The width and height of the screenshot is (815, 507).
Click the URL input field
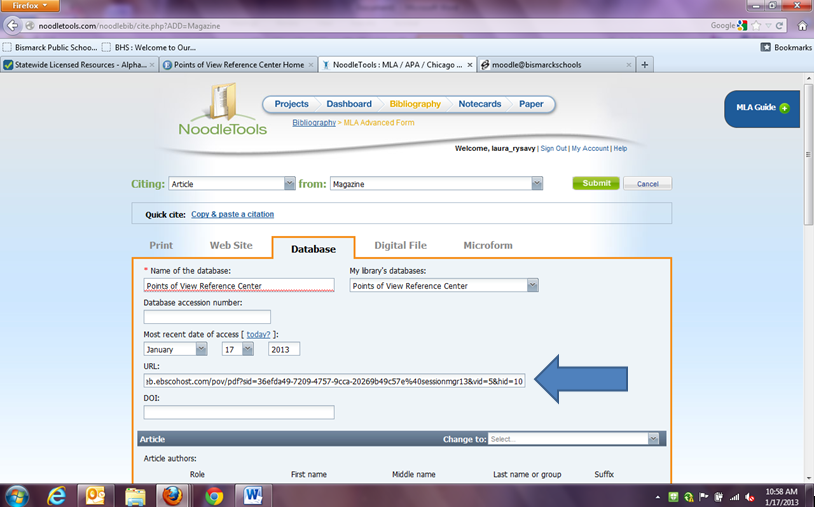[x=334, y=381]
